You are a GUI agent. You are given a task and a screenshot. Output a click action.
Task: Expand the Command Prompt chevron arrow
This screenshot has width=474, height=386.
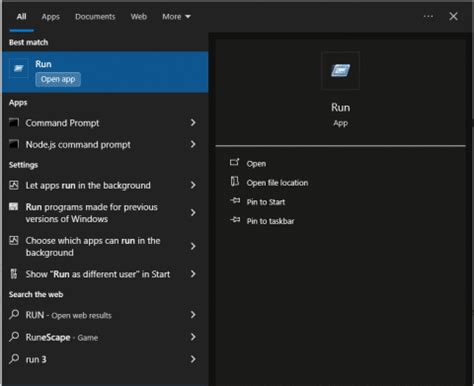193,123
